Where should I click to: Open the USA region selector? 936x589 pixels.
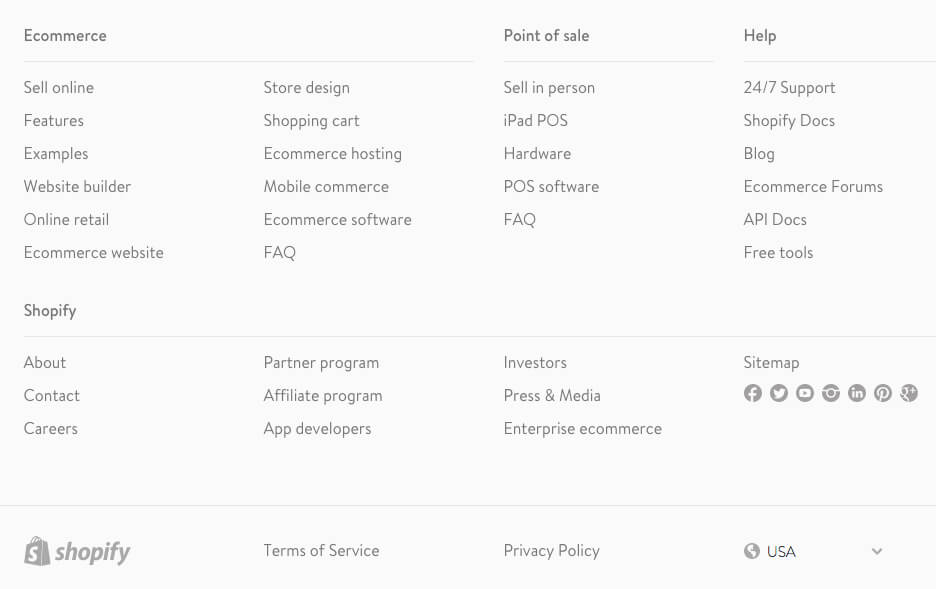[781, 551]
